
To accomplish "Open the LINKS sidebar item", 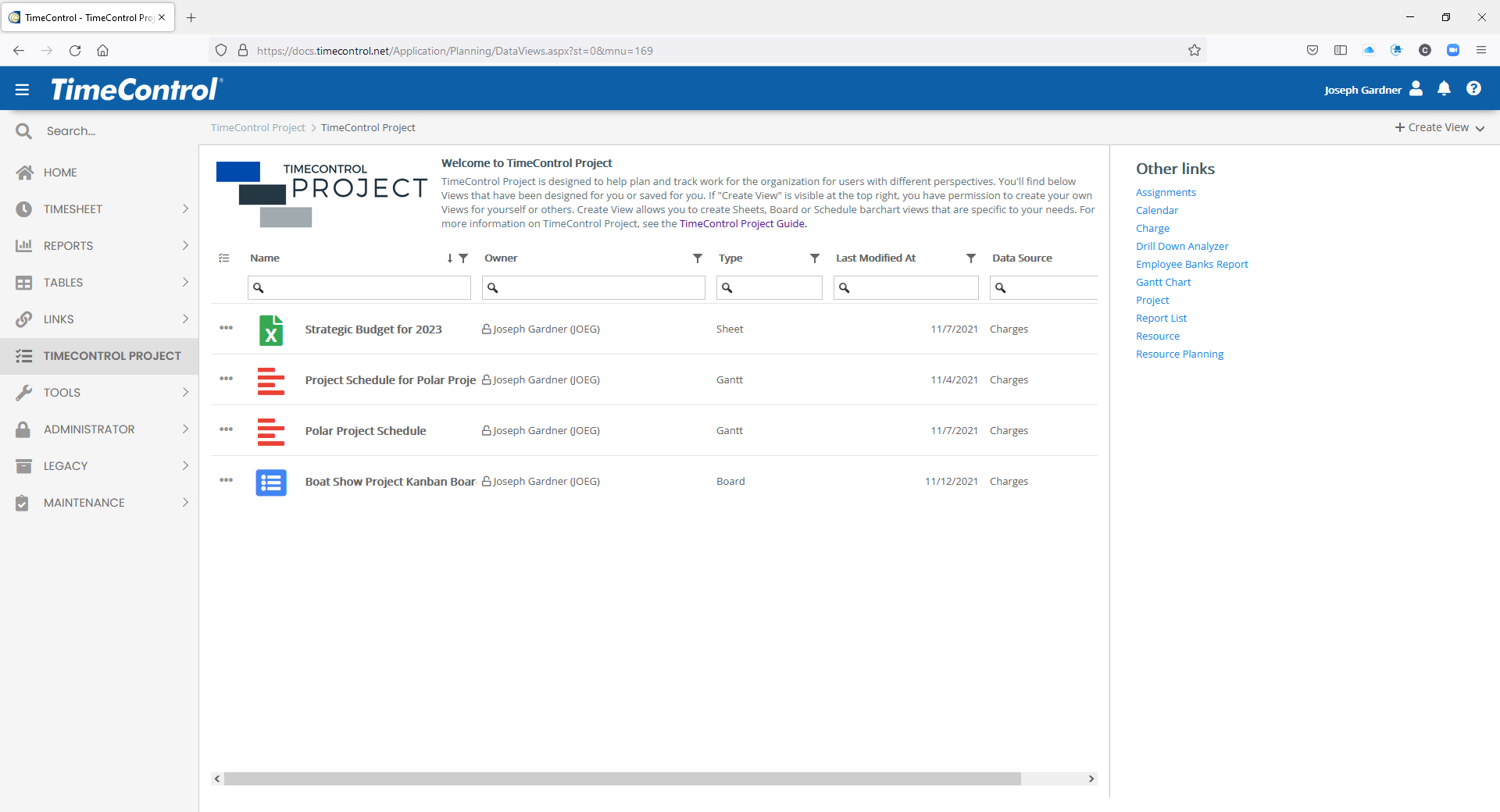I will coord(99,319).
